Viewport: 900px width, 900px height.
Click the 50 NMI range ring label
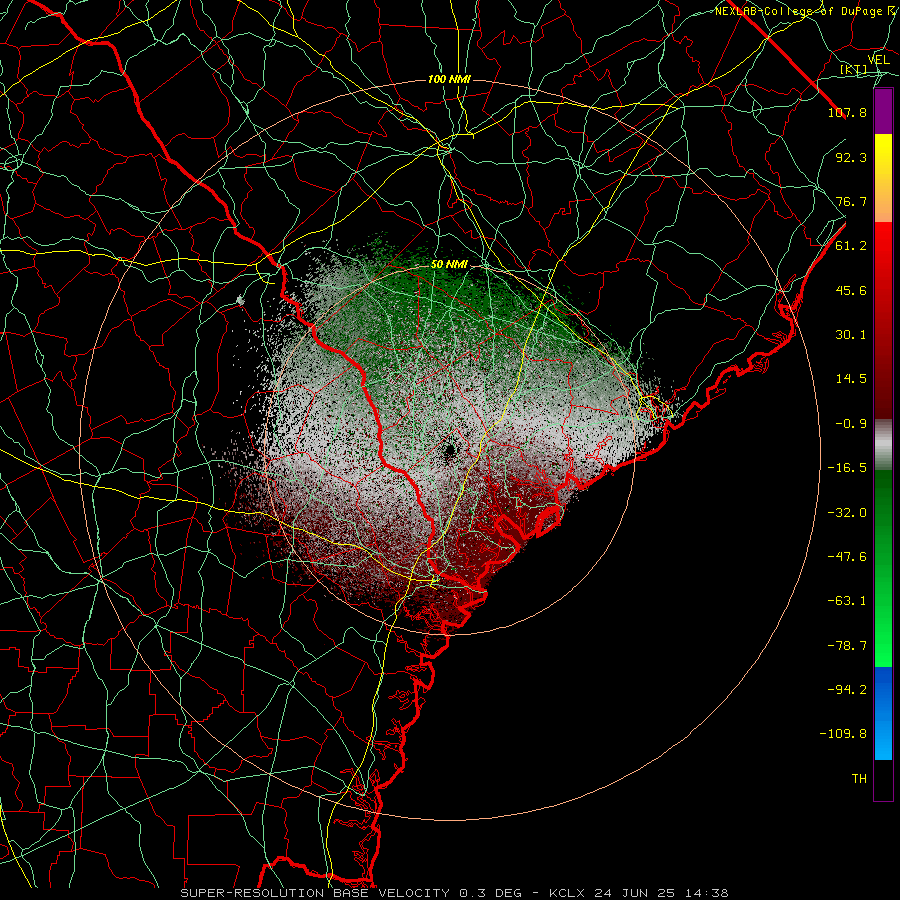coord(449,265)
